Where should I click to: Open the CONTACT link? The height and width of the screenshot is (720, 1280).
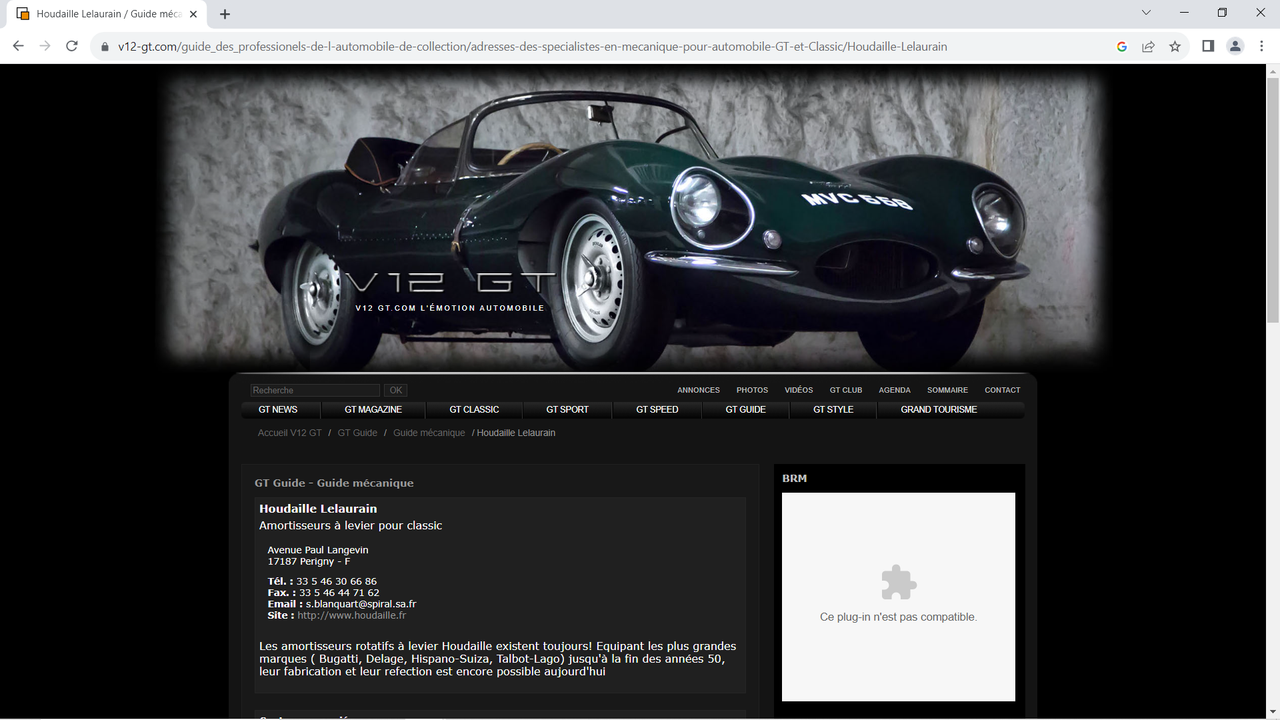point(1002,390)
